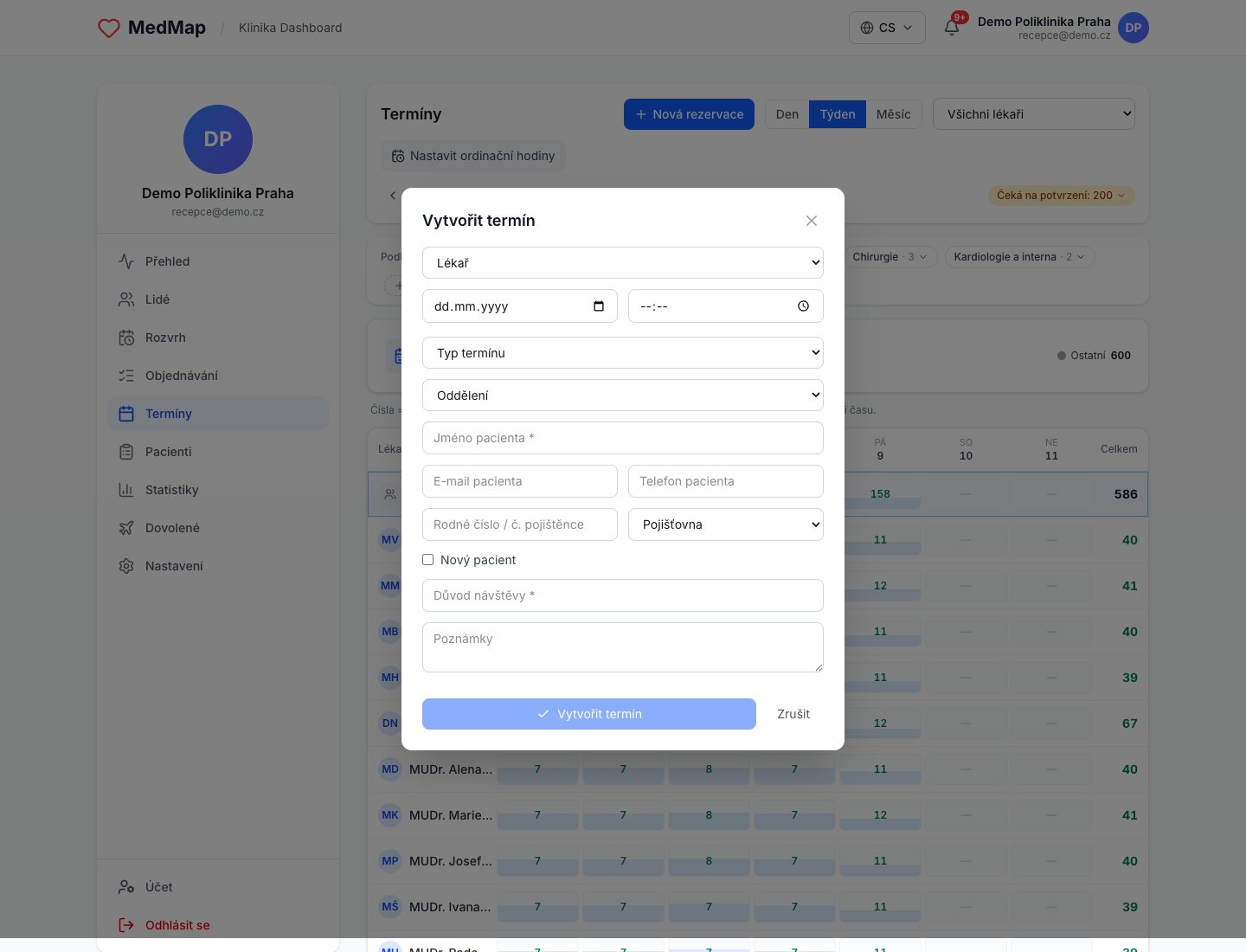
Task: Open Dovolené in the sidebar
Action: click(218, 528)
